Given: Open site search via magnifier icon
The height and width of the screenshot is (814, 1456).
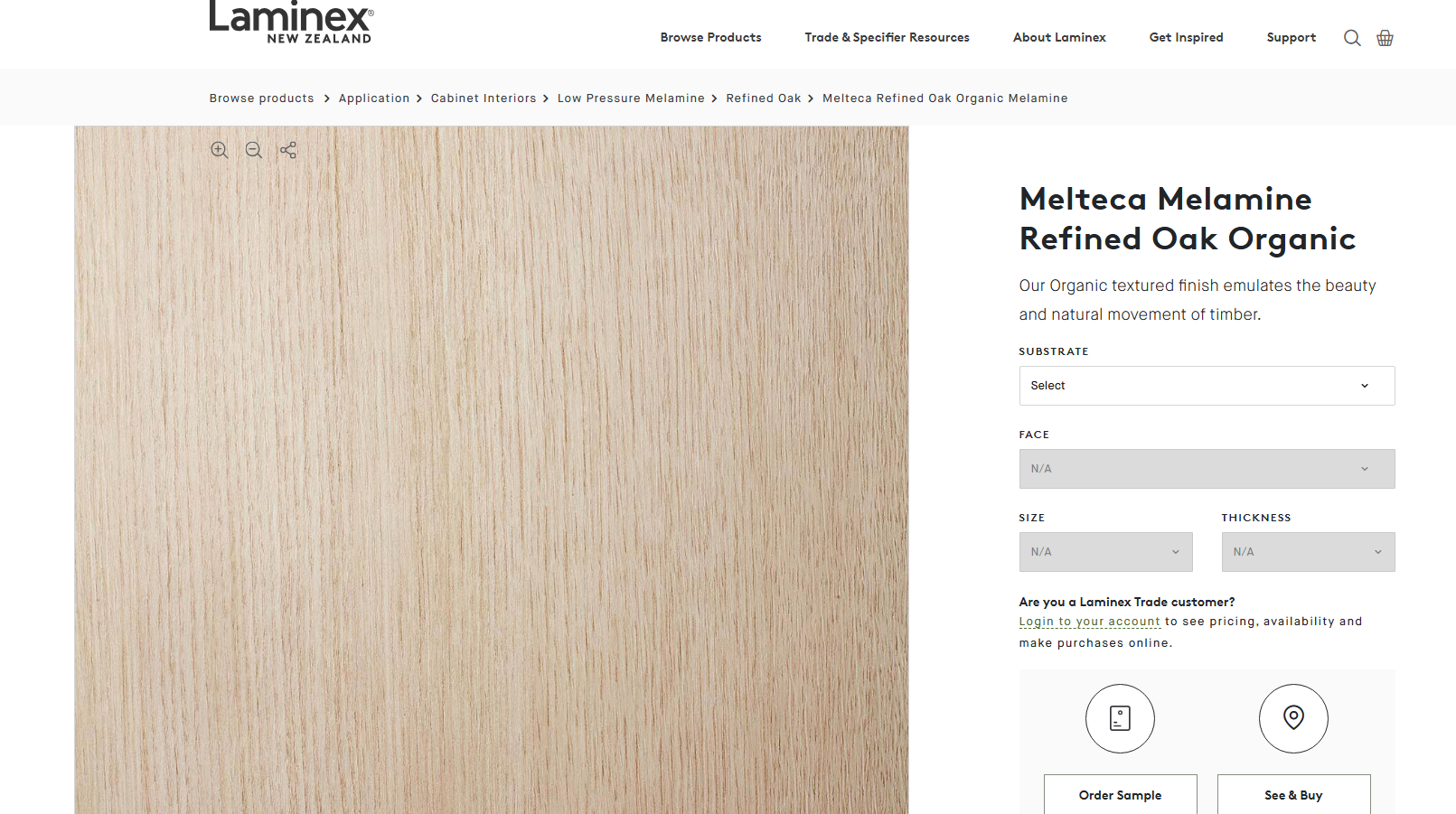Looking at the screenshot, I should 1352,38.
